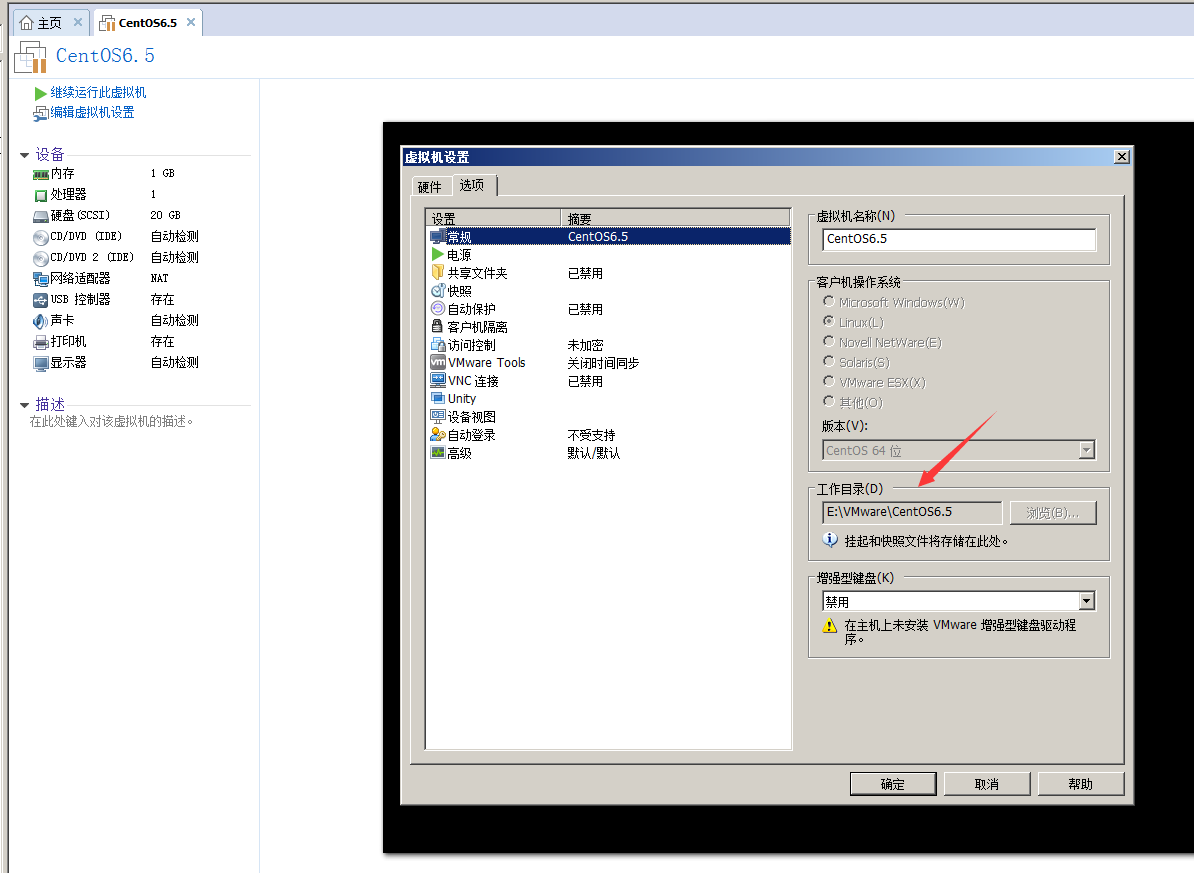Select Solaris(S) radio button
Image resolution: width=1194 pixels, height=873 pixels.
point(828,361)
